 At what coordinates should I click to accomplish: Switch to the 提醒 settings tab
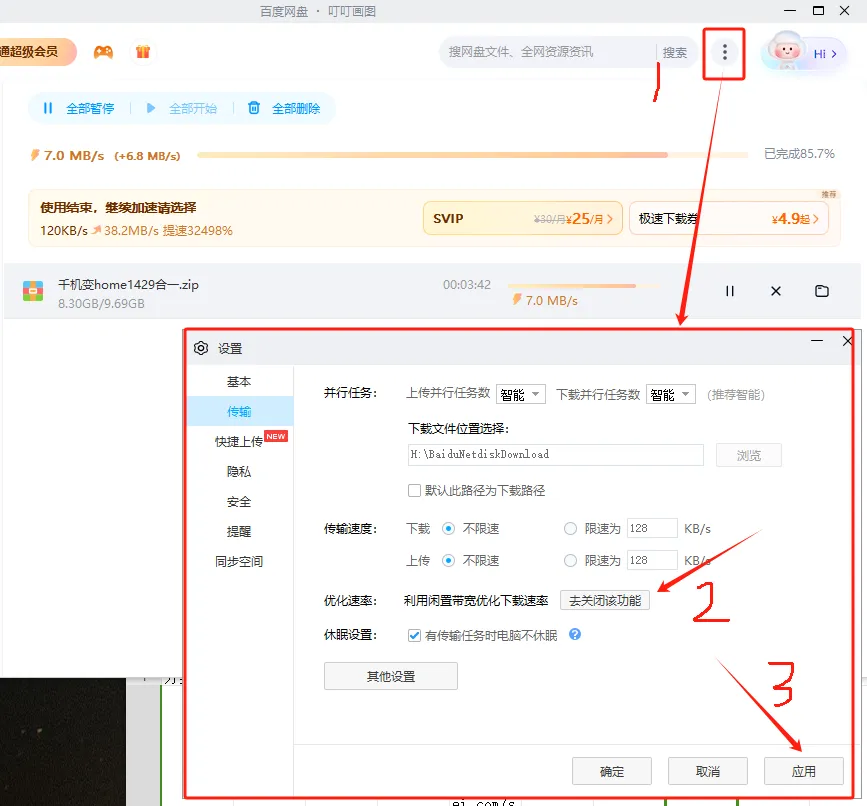tap(239, 531)
